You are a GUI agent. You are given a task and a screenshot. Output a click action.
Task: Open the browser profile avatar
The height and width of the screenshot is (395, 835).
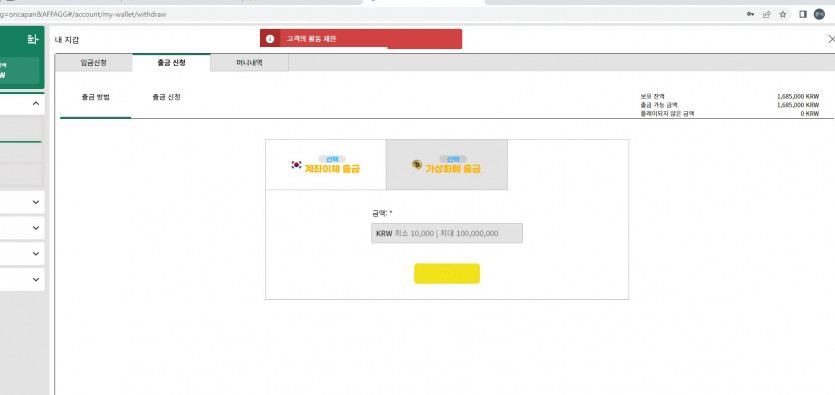click(x=820, y=14)
